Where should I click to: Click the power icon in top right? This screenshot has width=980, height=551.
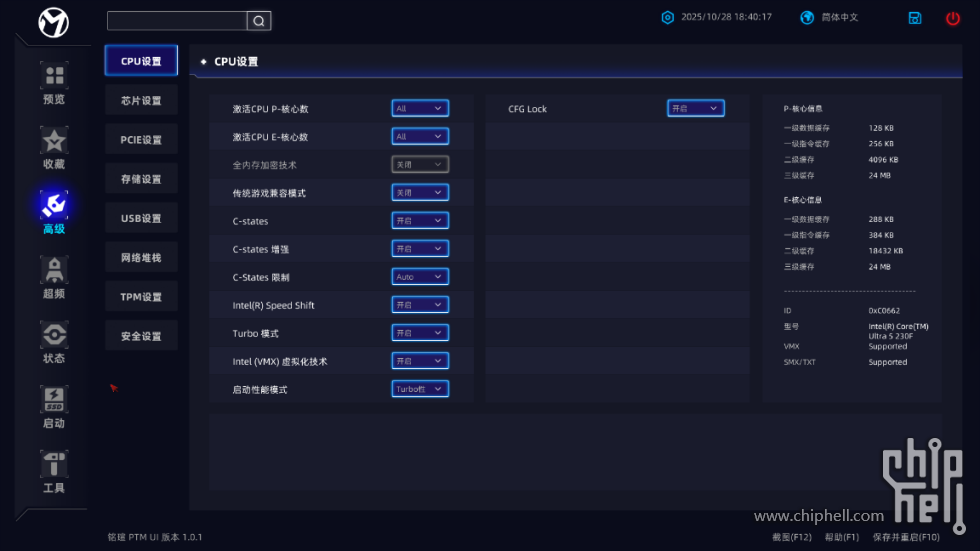click(x=952, y=18)
